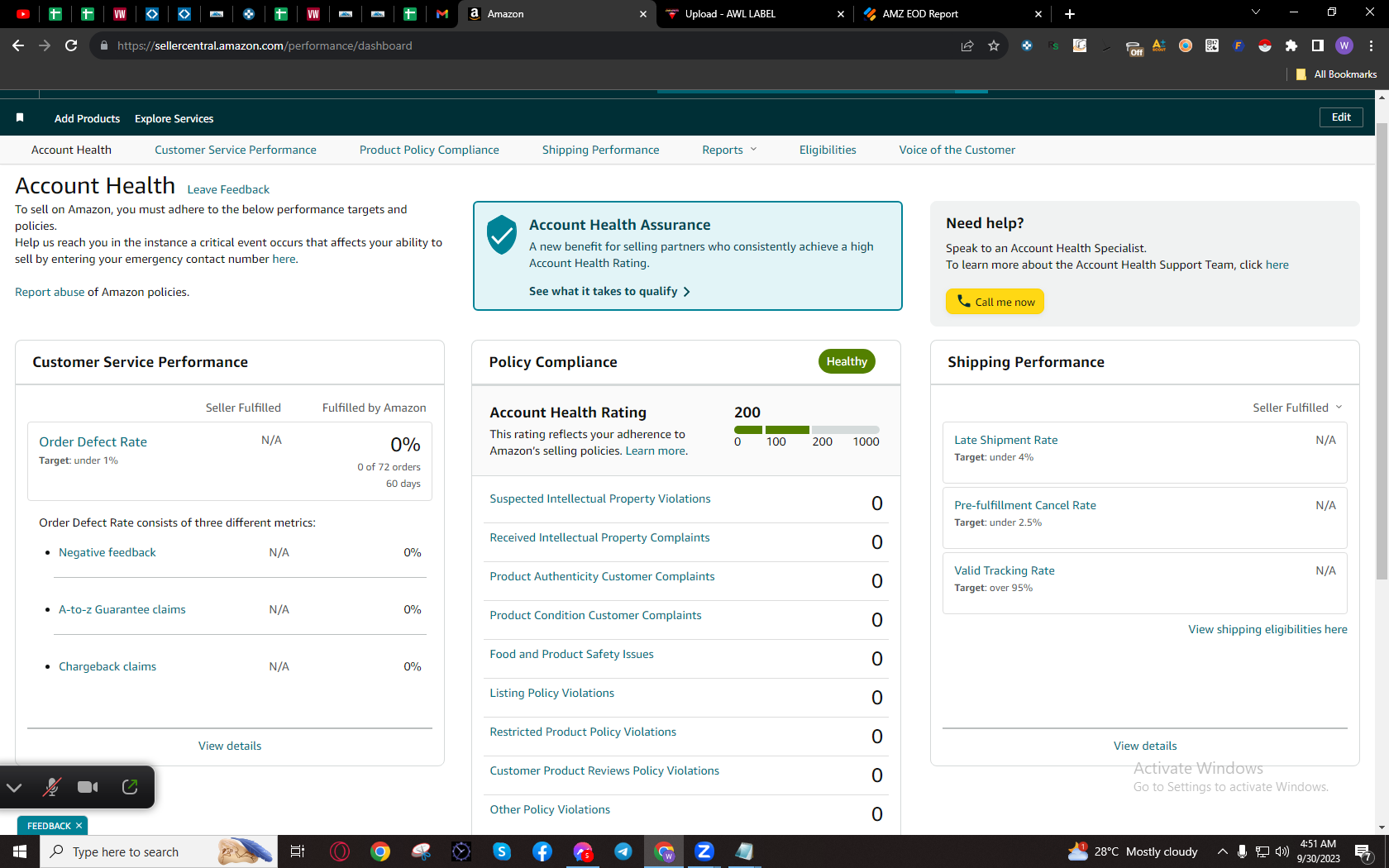Open a new browser tab
This screenshot has height=868, width=1389.
(1070, 14)
